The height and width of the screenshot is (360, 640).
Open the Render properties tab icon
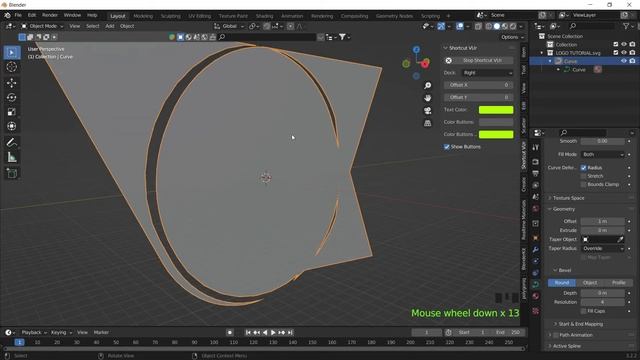coord(536,162)
